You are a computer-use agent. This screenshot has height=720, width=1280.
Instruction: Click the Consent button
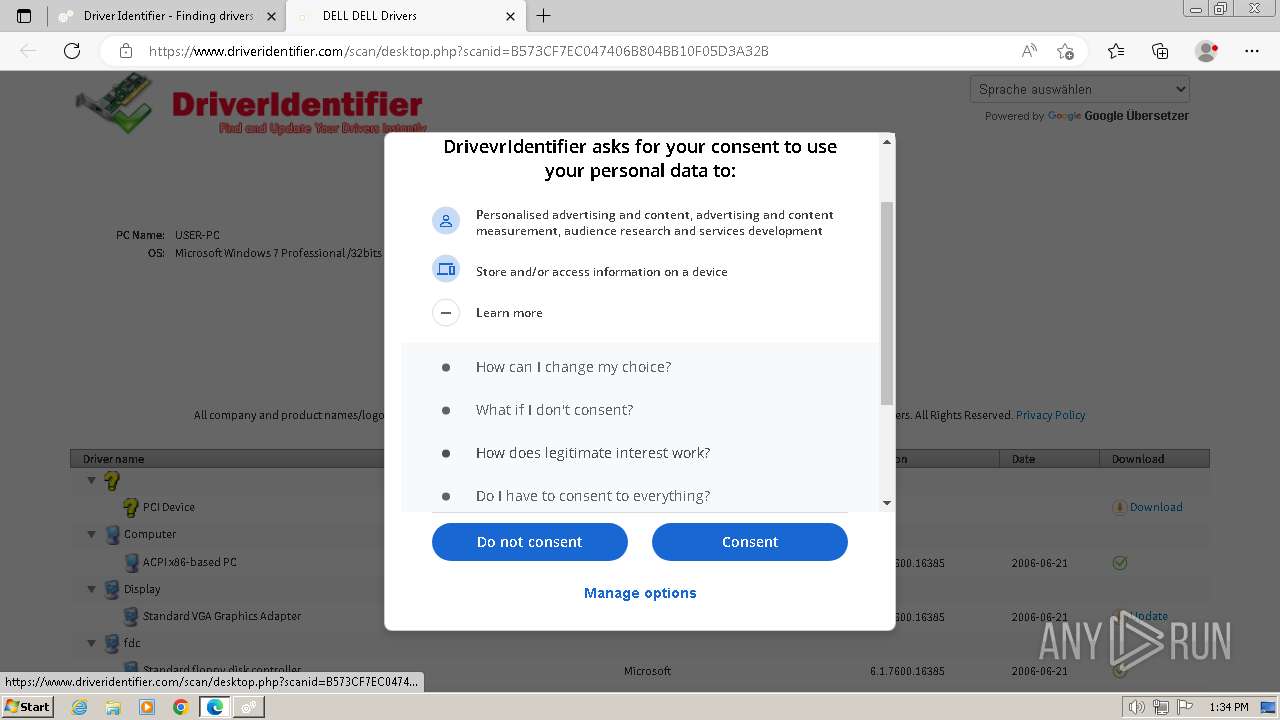pos(750,542)
